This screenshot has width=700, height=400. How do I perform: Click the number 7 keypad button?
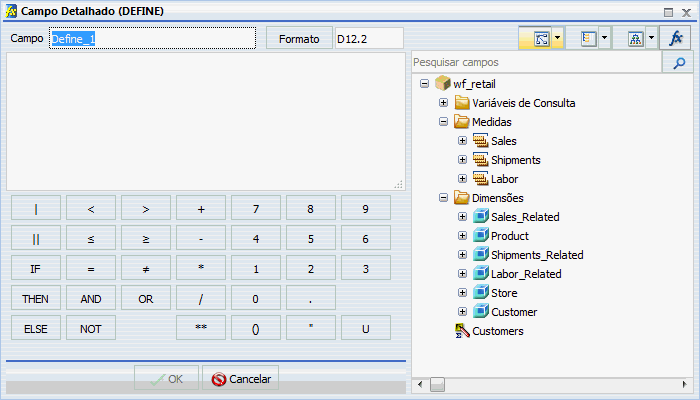(256, 208)
